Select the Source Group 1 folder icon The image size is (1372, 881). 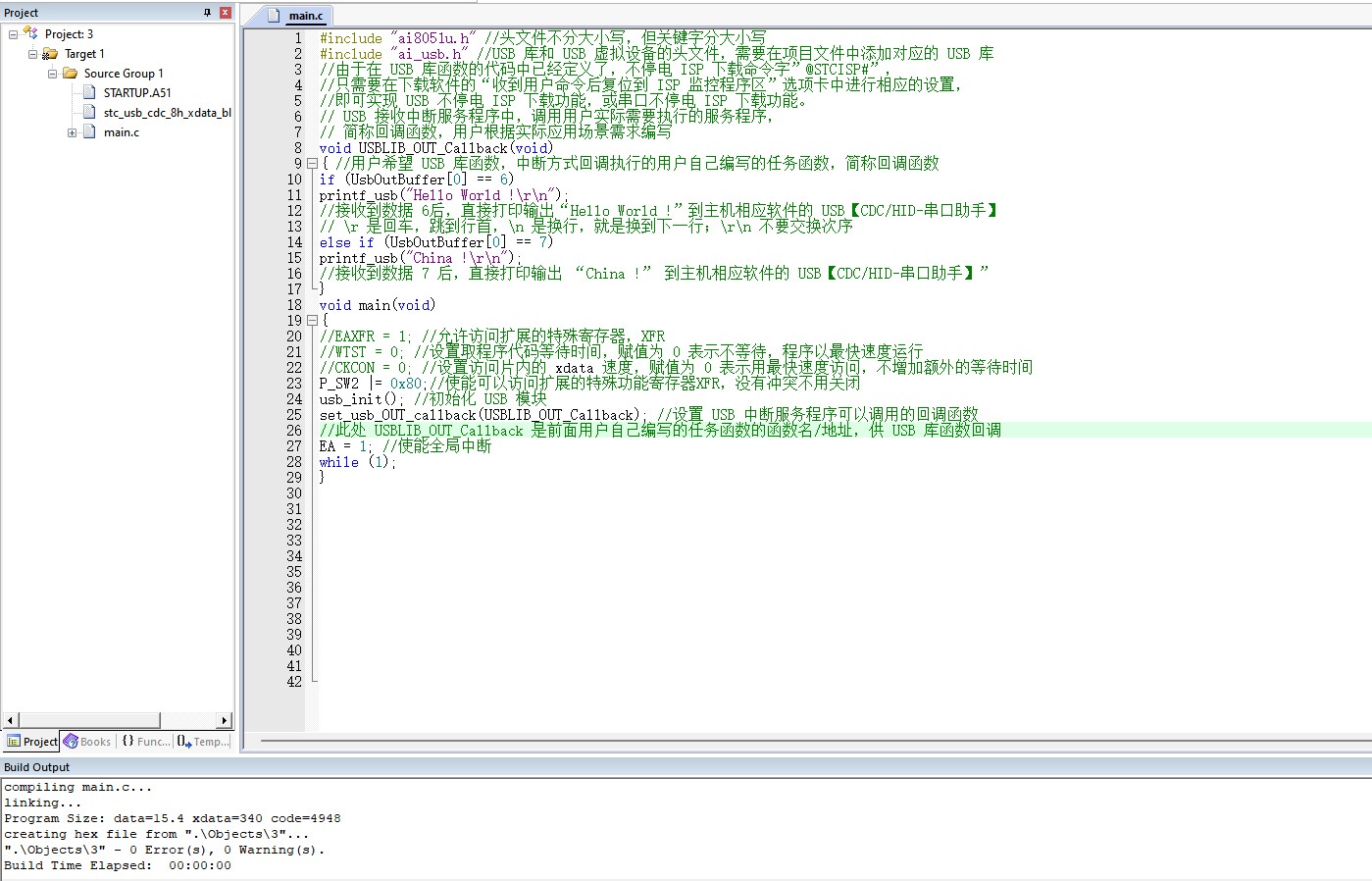pos(71,74)
